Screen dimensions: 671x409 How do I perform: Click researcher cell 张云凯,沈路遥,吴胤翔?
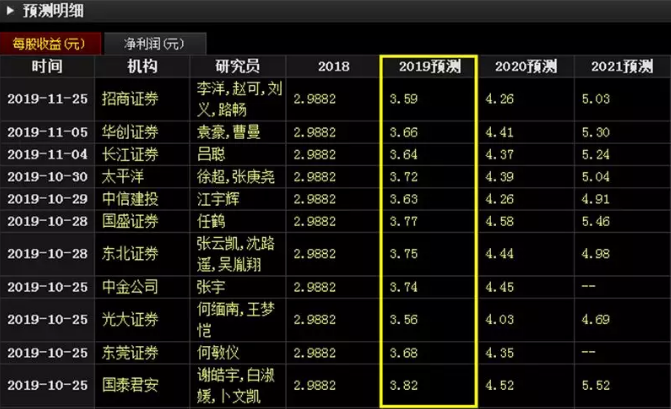(236, 254)
